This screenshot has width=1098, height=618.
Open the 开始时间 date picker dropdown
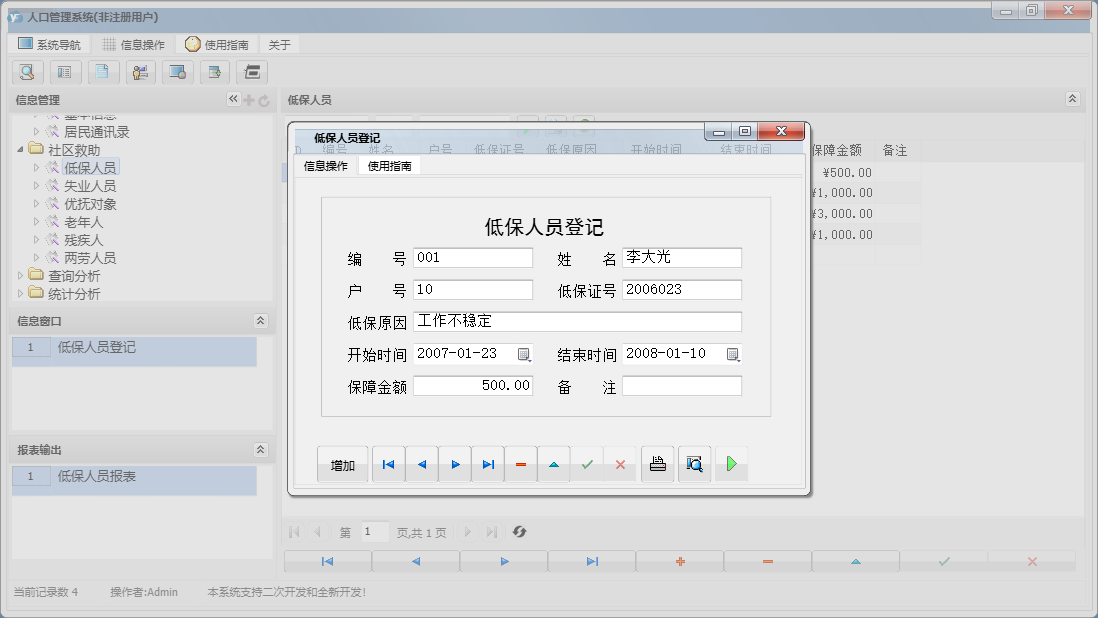(524, 354)
